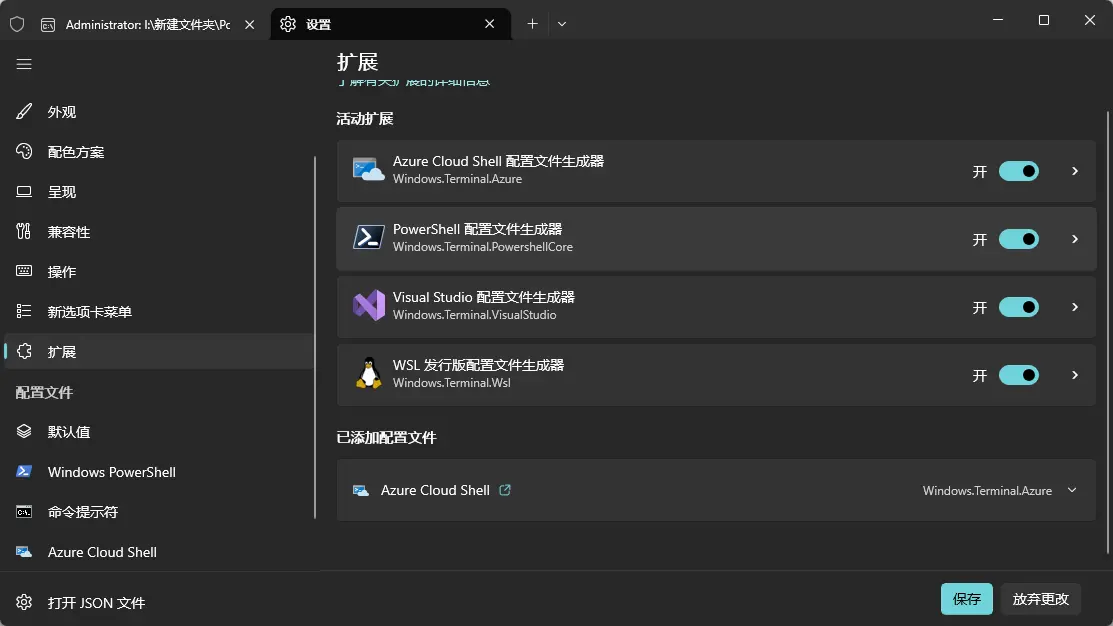Image resolution: width=1113 pixels, height=626 pixels.
Task: Click the Visual Studio extension icon
Action: pos(368,306)
